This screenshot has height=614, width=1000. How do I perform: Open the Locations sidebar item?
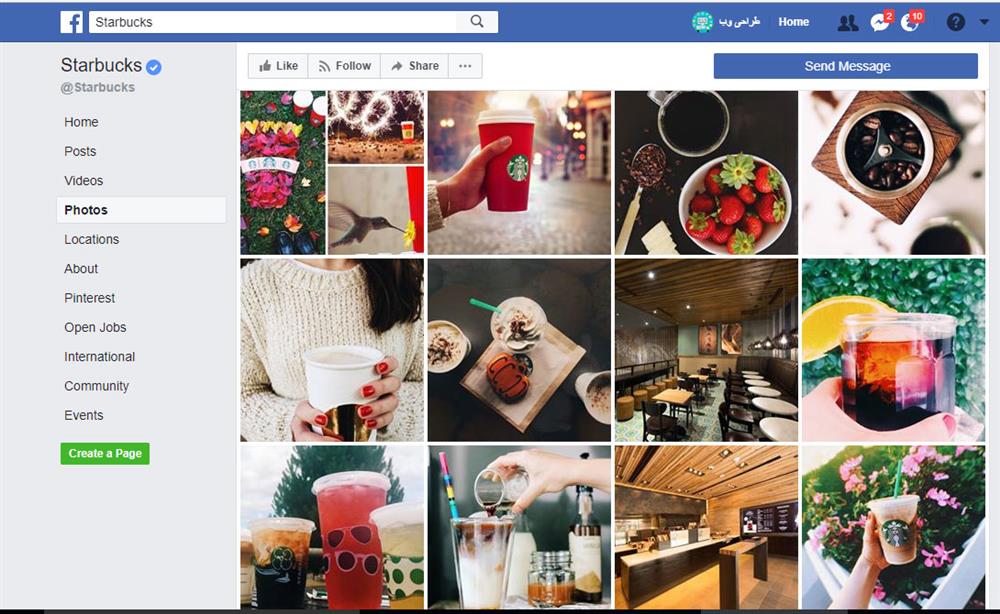tap(91, 239)
